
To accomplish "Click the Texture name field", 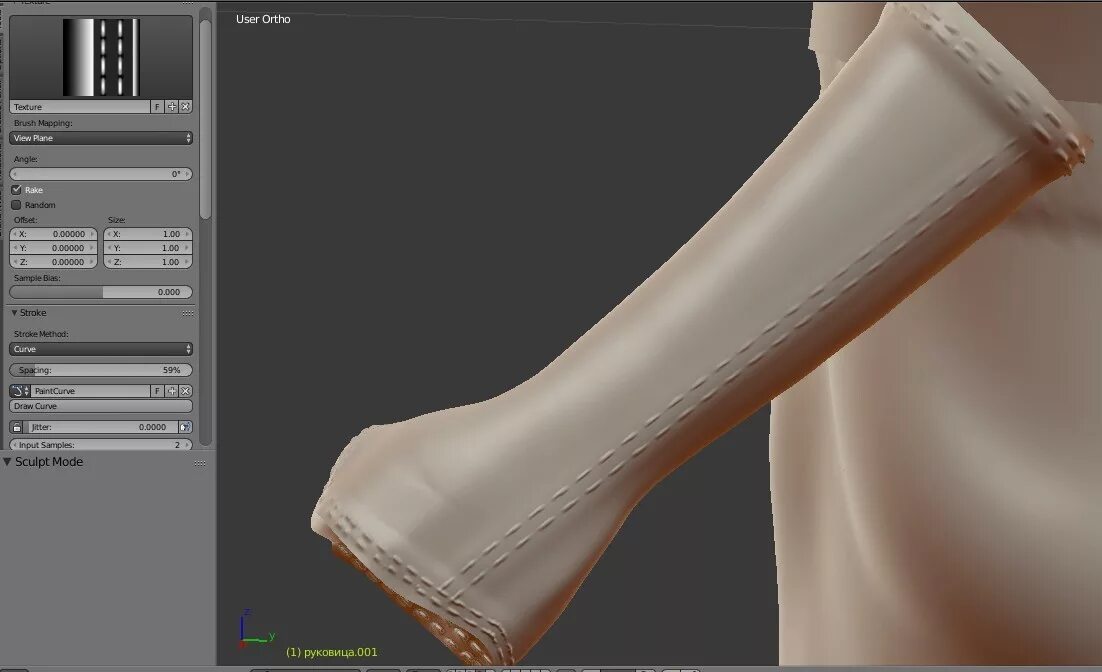I will tap(80, 107).
